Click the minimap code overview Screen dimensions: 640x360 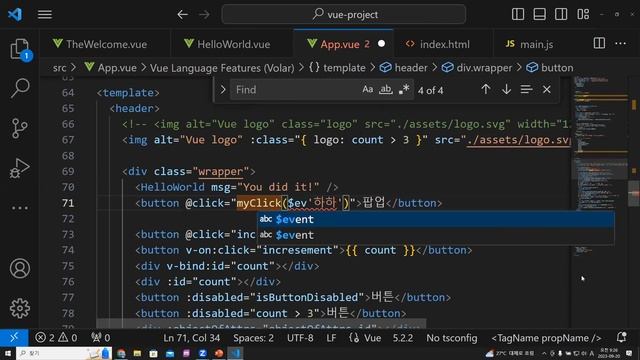[600, 167]
